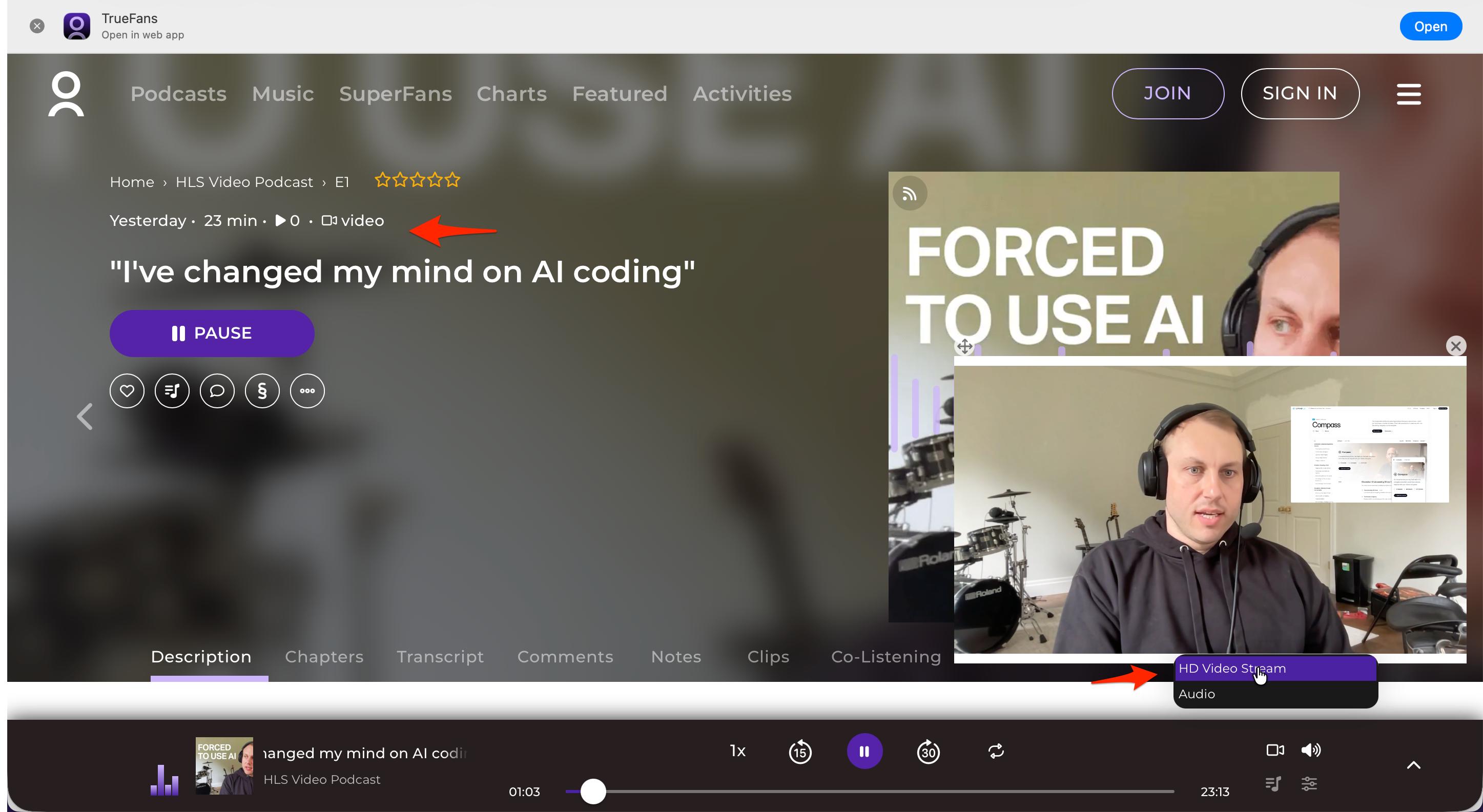Open the Activities menu
The width and height of the screenshot is (1483, 812).
pyautogui.click(x=742, y=94)
